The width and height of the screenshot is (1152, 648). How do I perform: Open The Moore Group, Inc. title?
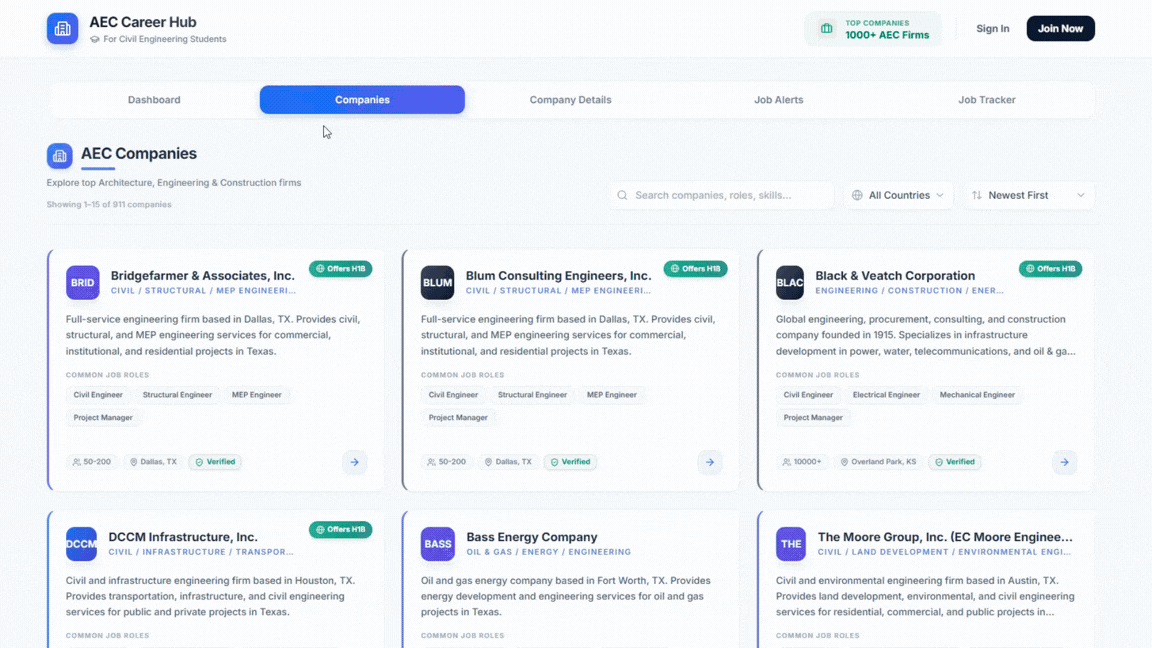tap(945, 537)
